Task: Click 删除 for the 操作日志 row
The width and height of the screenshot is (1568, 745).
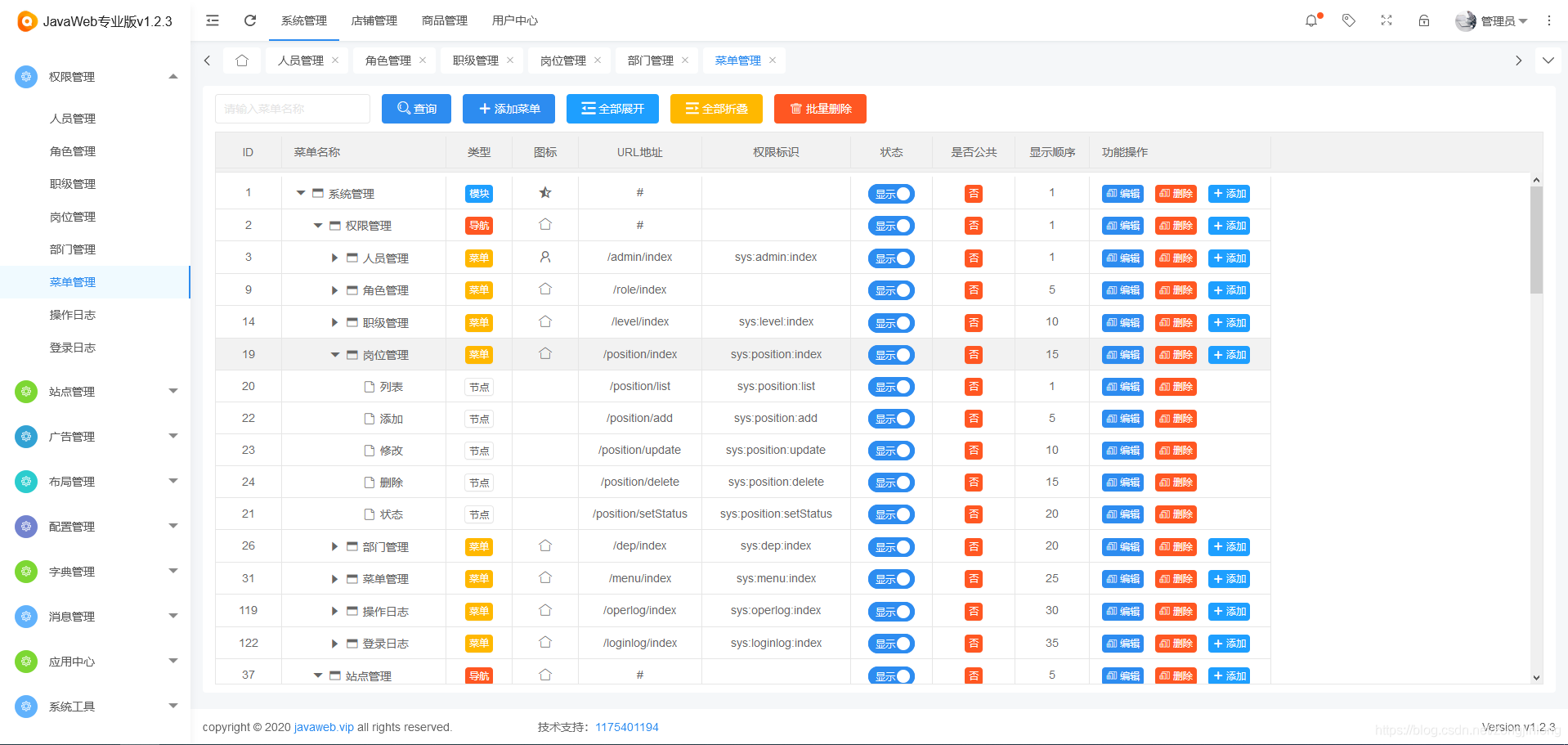Action: coord(1176,612)
